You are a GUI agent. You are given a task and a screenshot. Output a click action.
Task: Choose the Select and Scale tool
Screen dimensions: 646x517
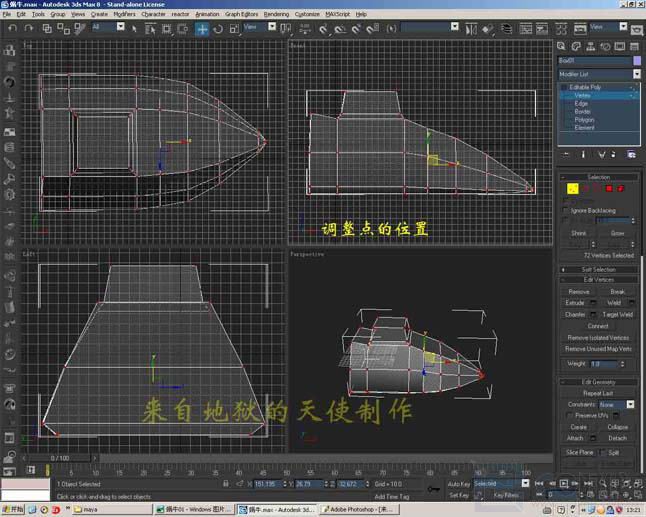234,29
